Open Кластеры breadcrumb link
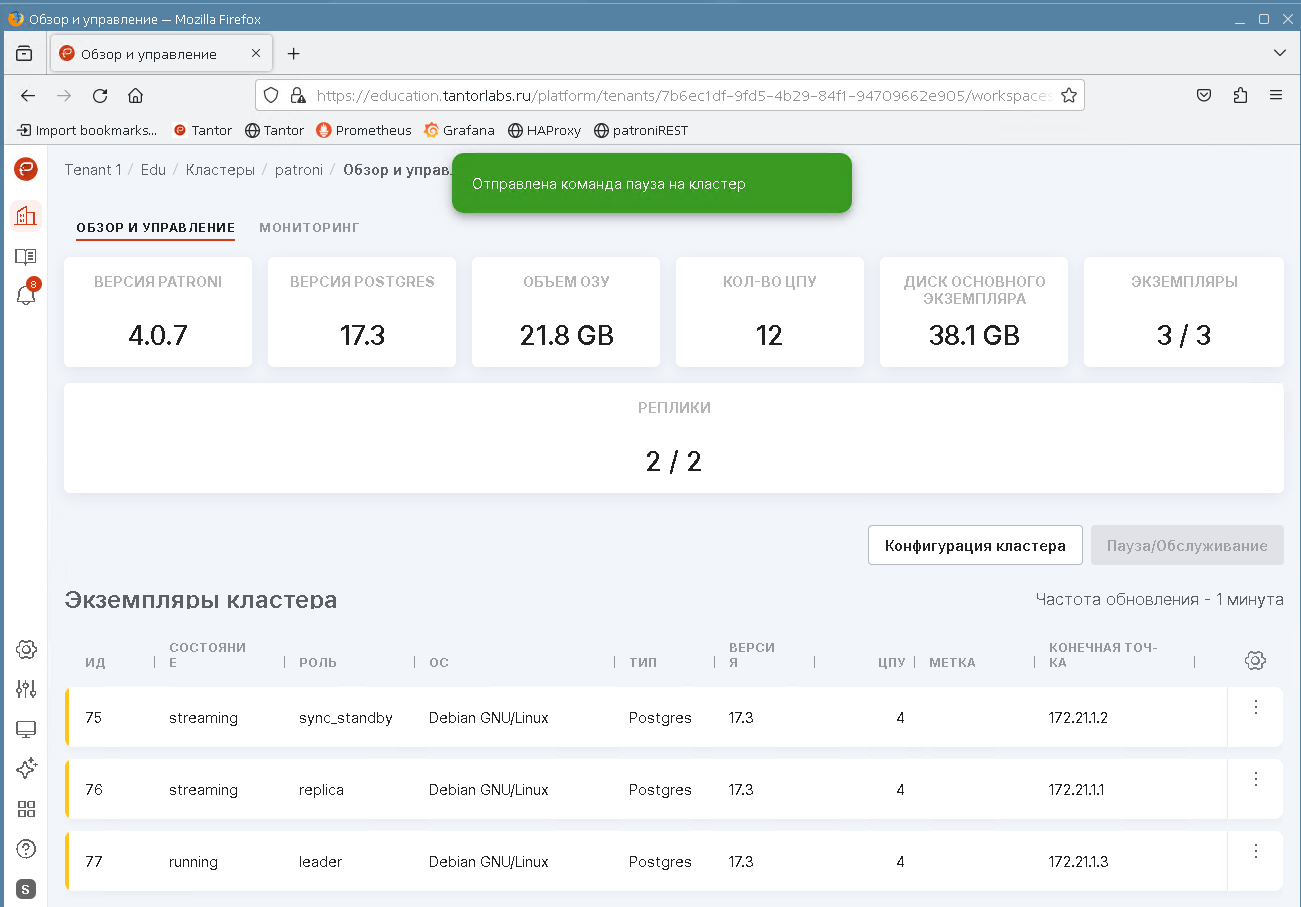1301x907 pixels. coord(220,170)
